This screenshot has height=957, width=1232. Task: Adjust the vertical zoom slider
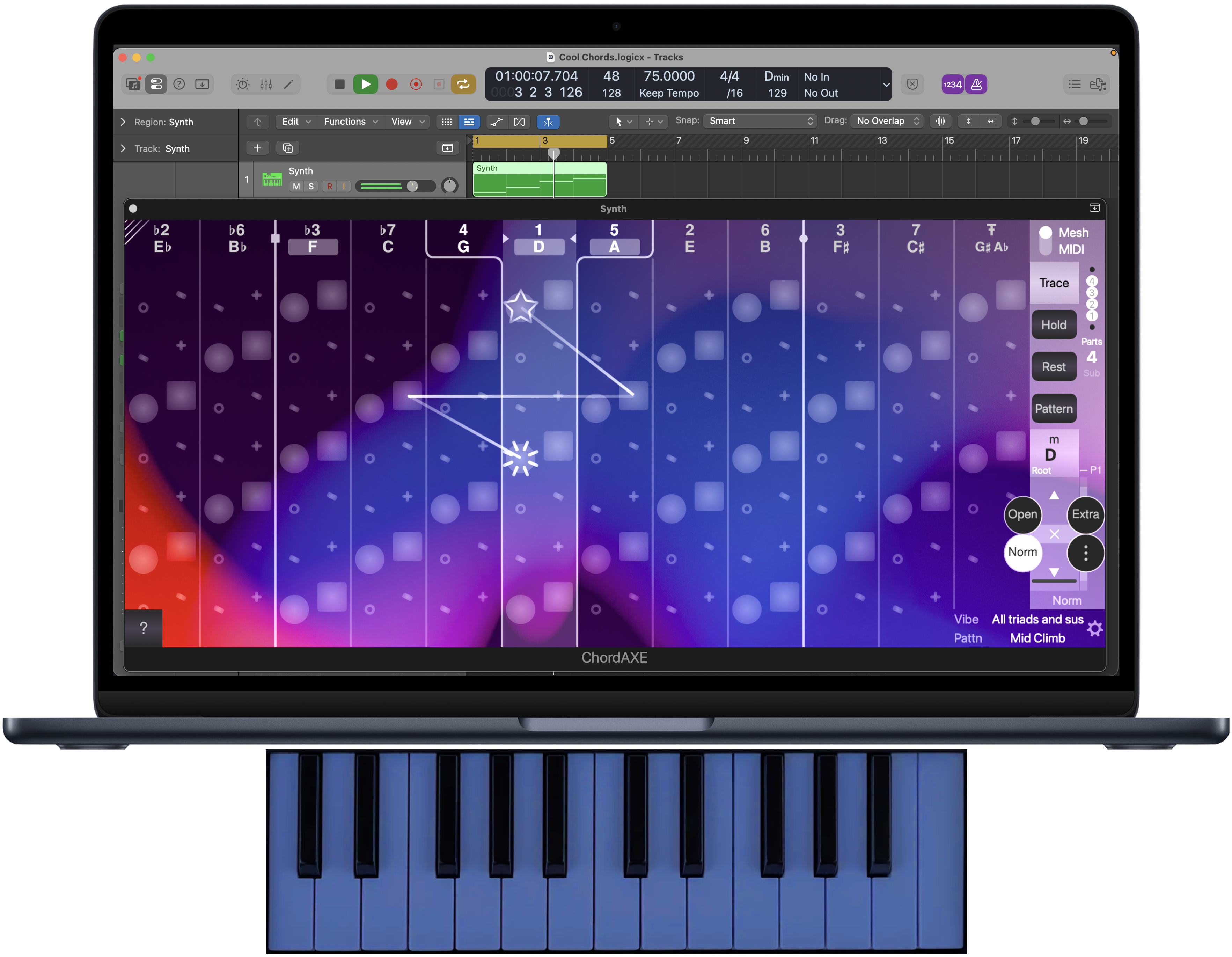pos(1035,121)
